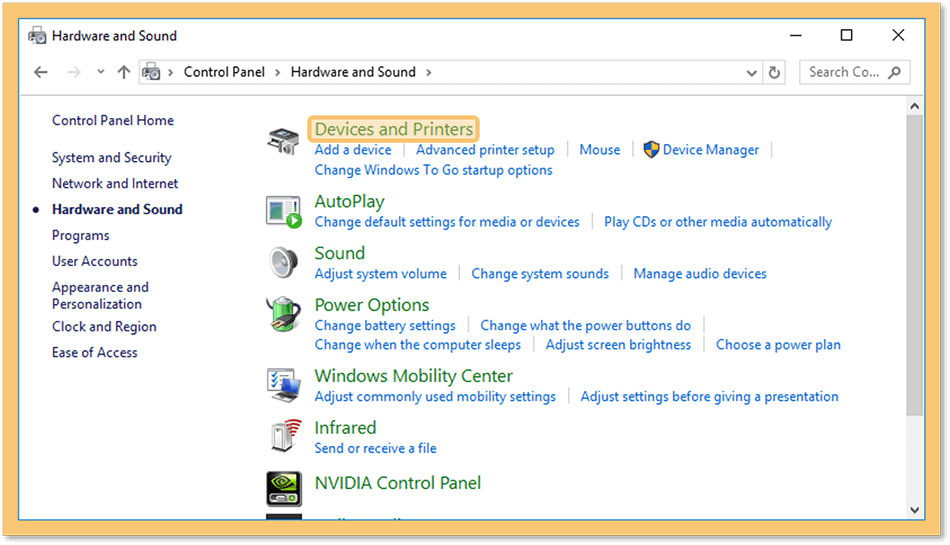Open the address bar history dropdown
The image size is (950, 545).
[x=751, y=73]
